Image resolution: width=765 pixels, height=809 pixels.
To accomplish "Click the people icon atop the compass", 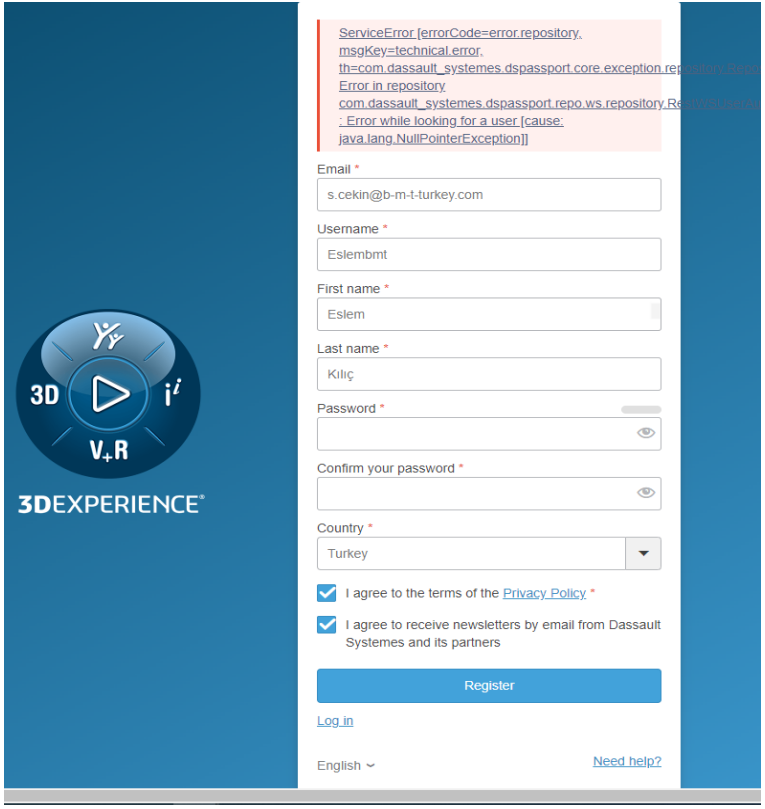I will [108, 337].
